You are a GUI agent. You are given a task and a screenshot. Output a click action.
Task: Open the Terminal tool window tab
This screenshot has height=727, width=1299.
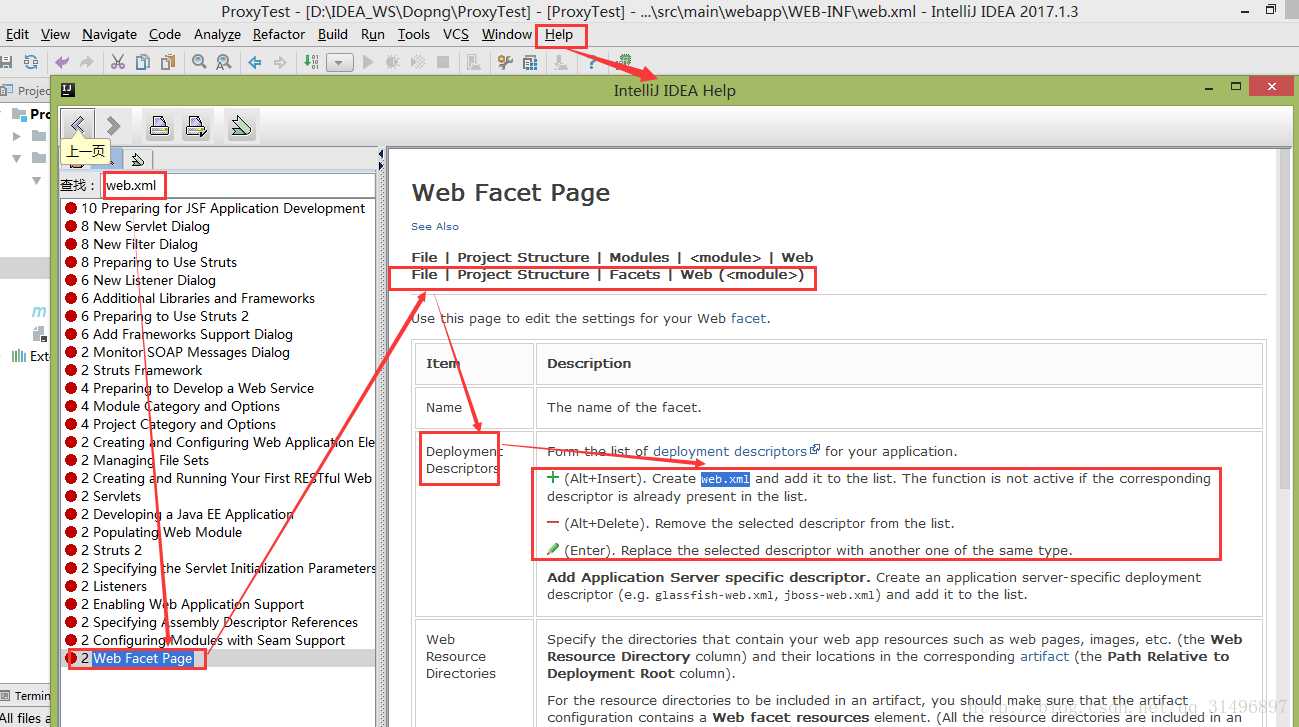[27, 695]
